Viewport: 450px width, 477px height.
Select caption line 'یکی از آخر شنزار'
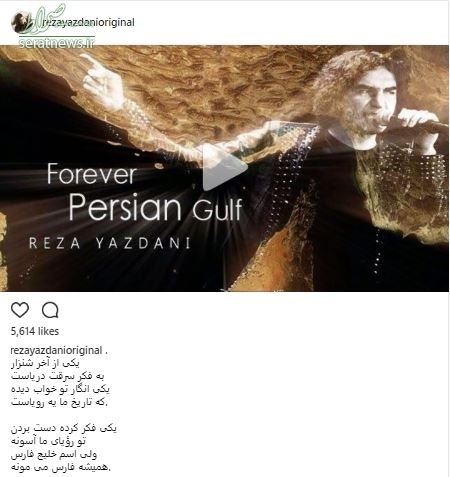click(x=45, y=363)
